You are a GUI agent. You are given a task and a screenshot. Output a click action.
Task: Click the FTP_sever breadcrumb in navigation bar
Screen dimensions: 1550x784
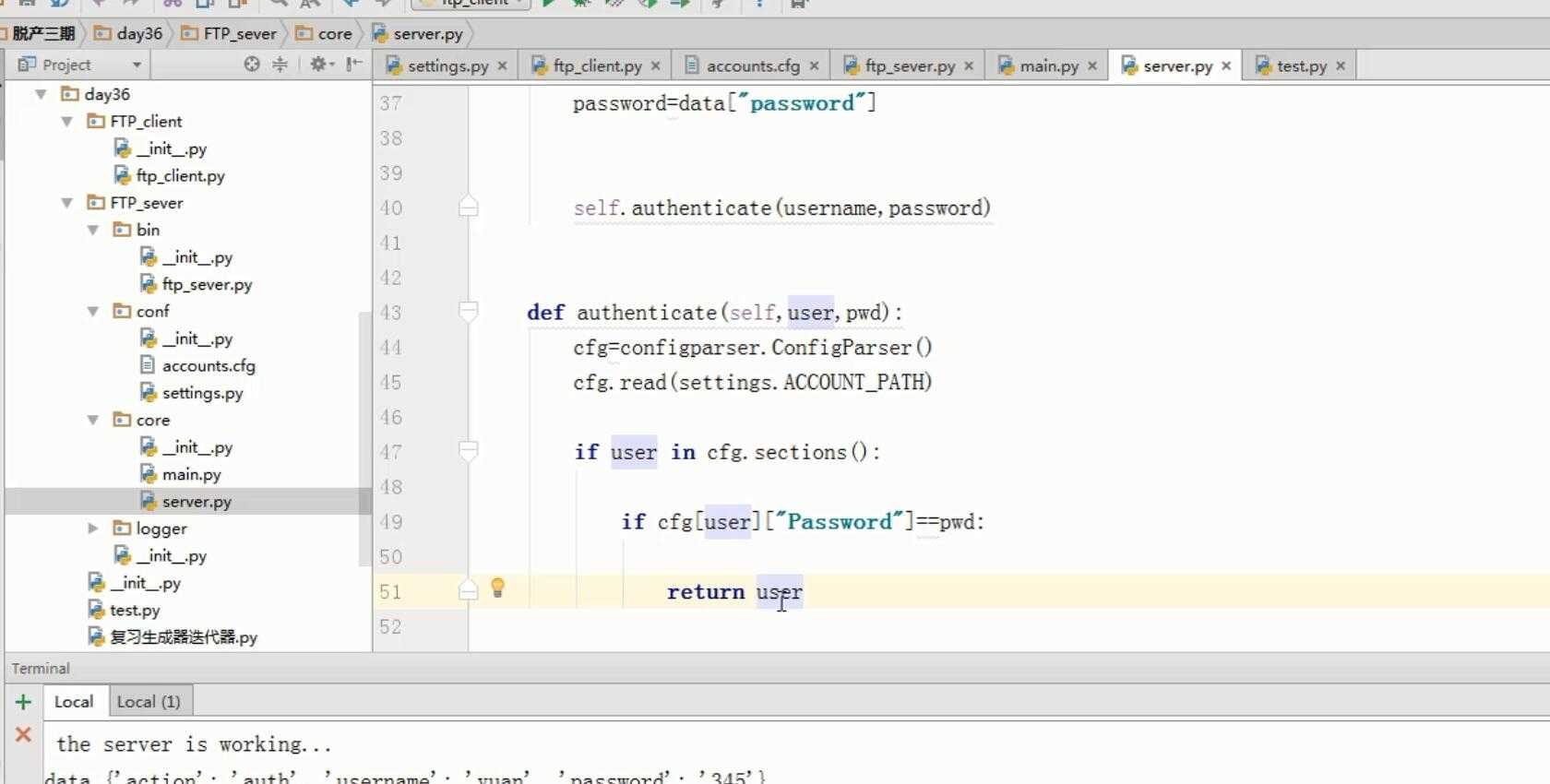pyautogui.click(x=229, y=33)
